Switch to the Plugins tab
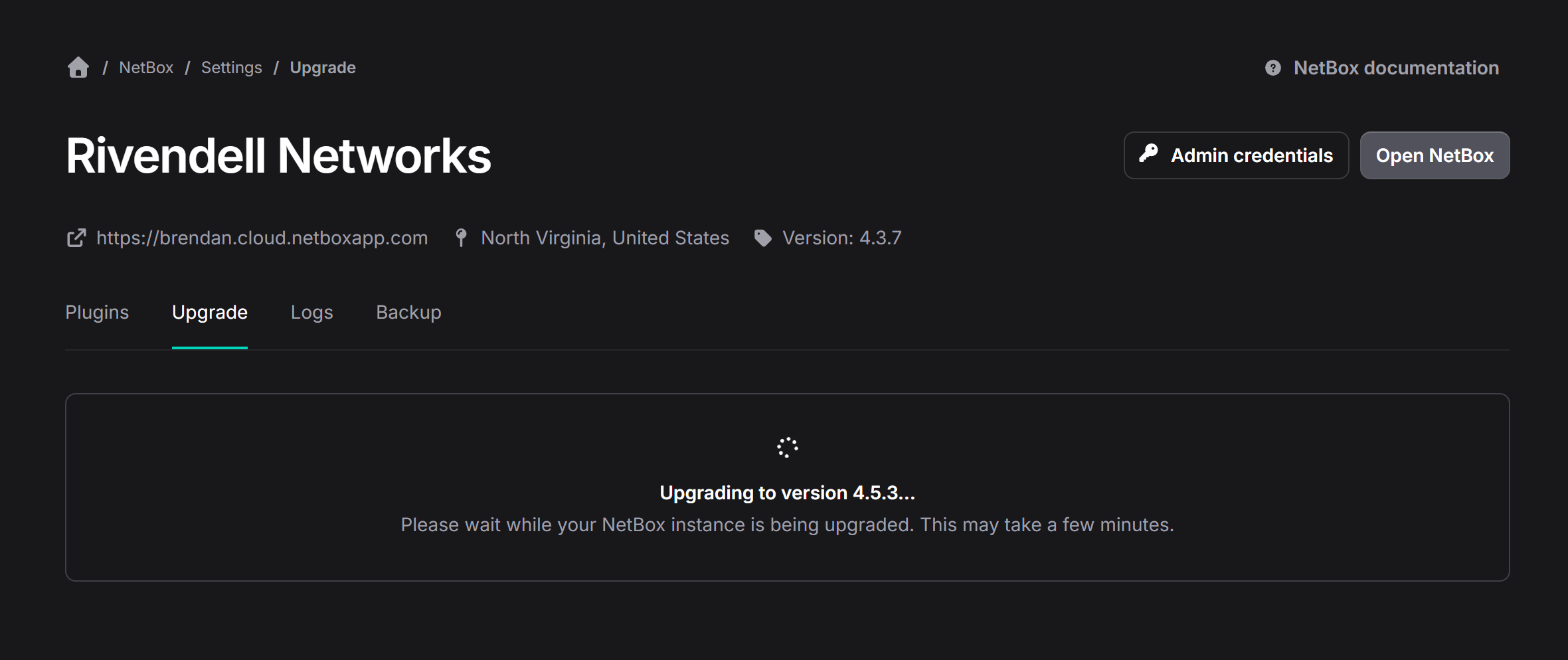 click(x=97, y=312)
